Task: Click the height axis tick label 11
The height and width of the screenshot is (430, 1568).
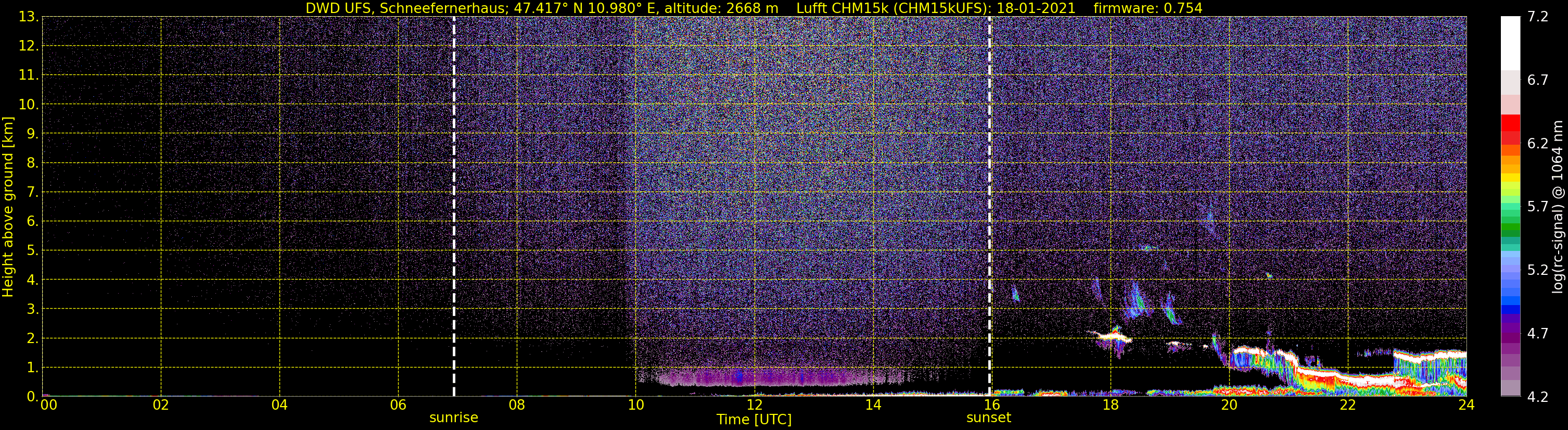Action: point(28,75)
